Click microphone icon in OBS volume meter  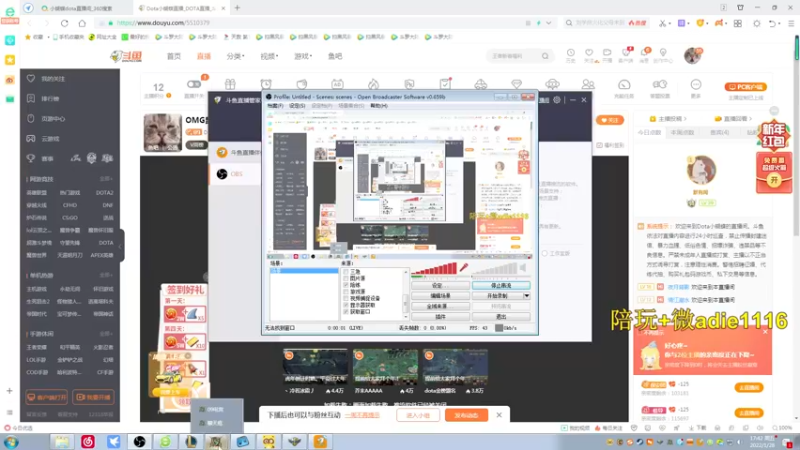464,267
